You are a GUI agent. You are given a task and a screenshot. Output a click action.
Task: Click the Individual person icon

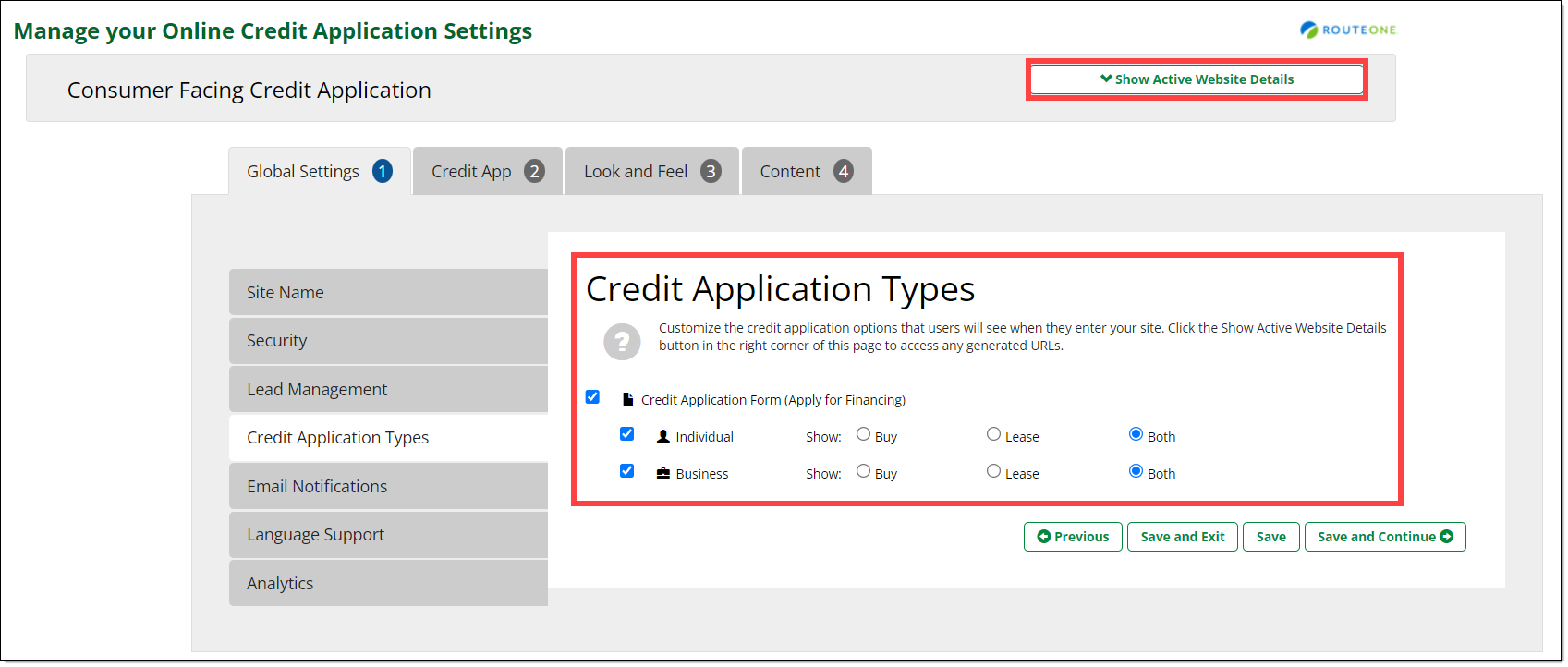662,436
